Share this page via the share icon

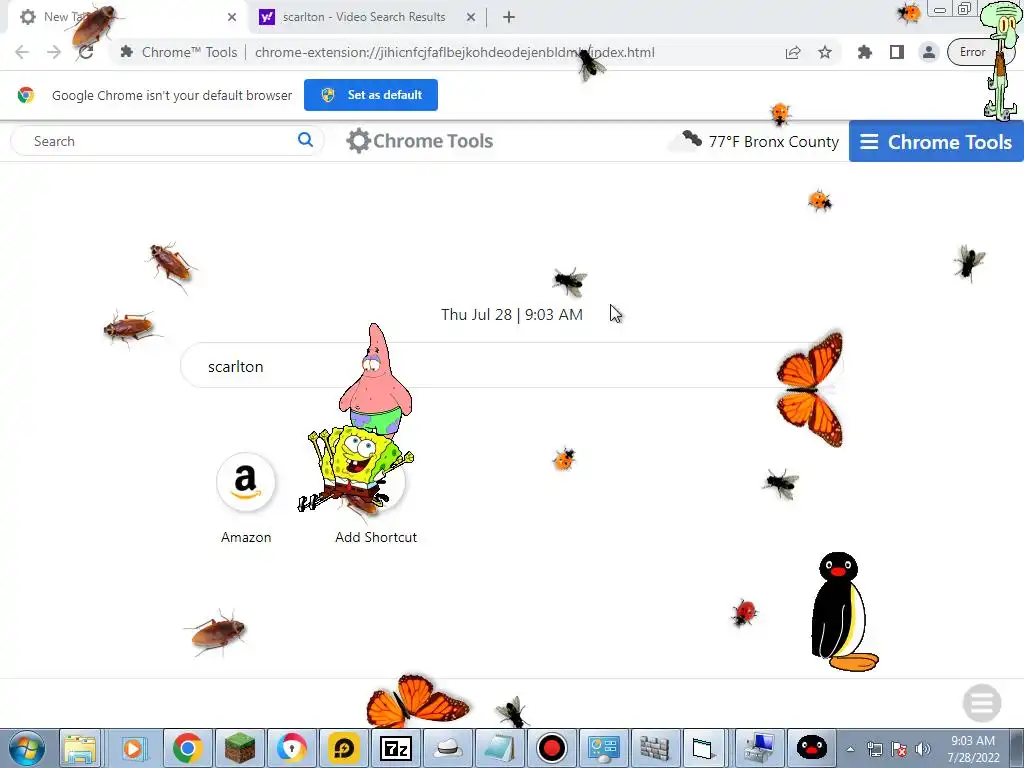coord(793,52)
